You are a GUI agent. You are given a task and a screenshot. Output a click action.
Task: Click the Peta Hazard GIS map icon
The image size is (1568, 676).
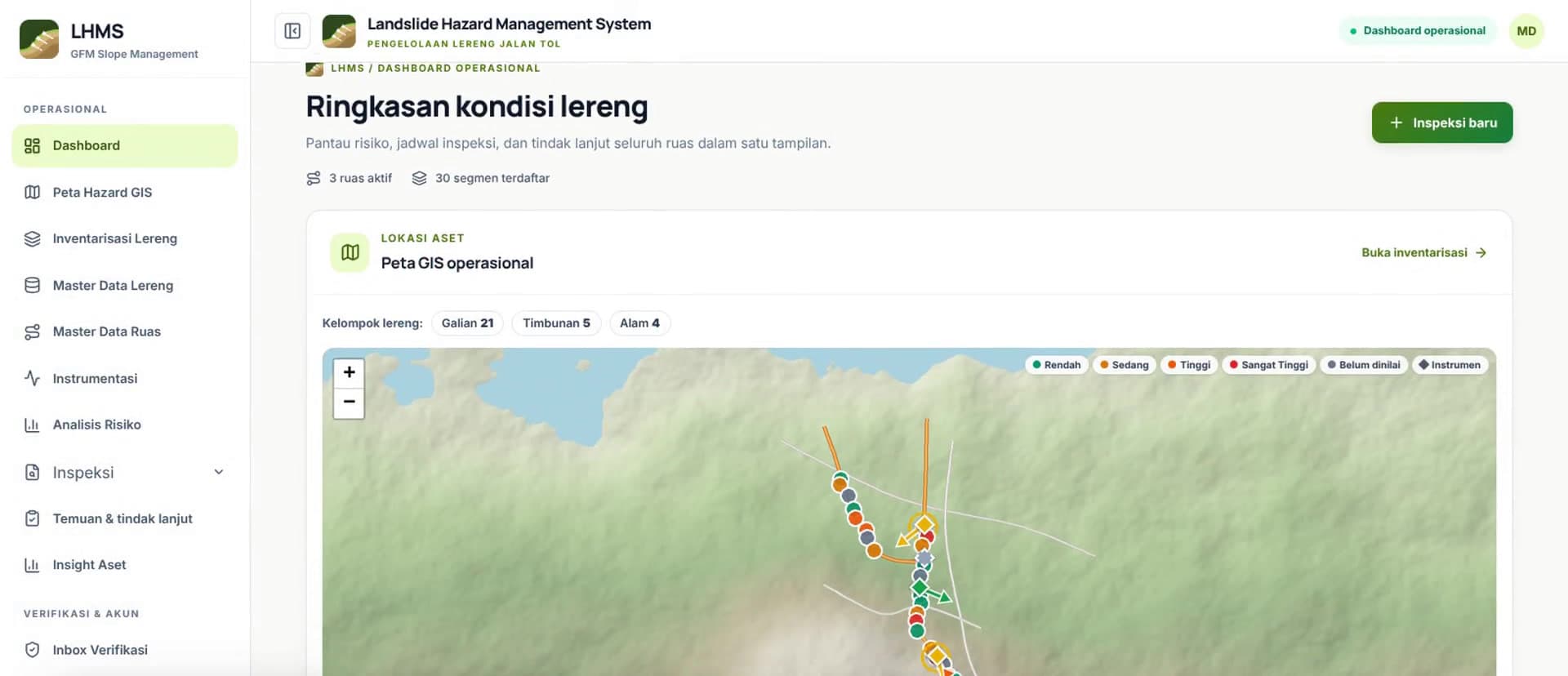(x=32, y=192)
